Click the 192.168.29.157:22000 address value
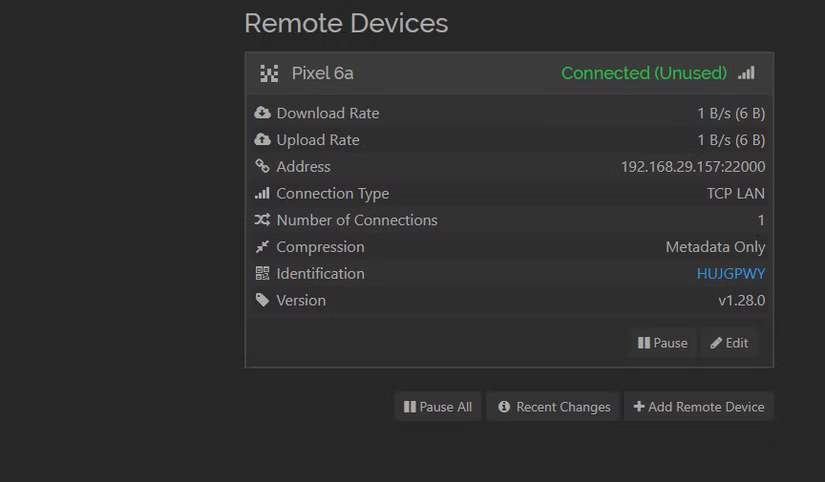This screenshot has width=825, height=482. pos(692,167)
